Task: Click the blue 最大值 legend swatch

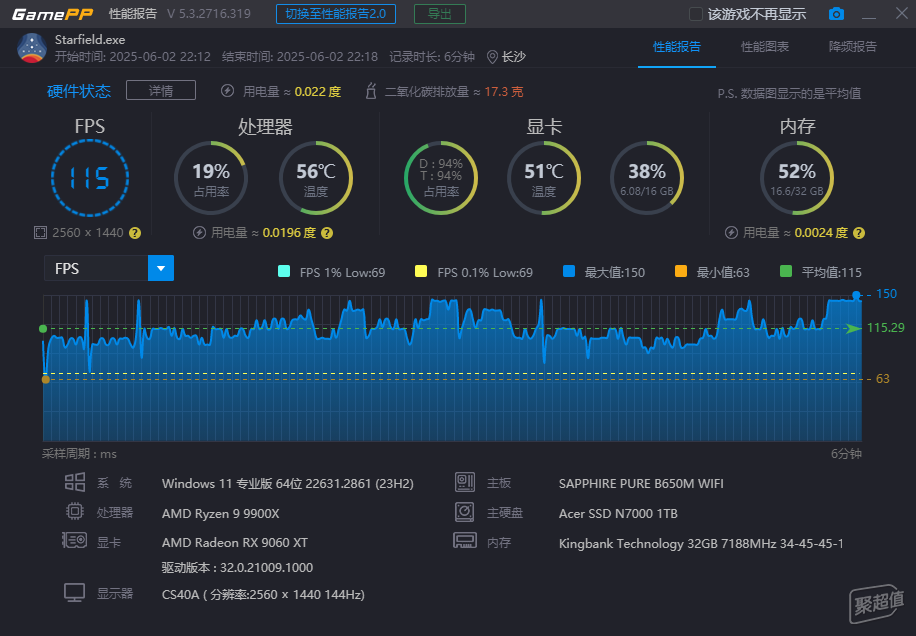Action: pos(569,271)
